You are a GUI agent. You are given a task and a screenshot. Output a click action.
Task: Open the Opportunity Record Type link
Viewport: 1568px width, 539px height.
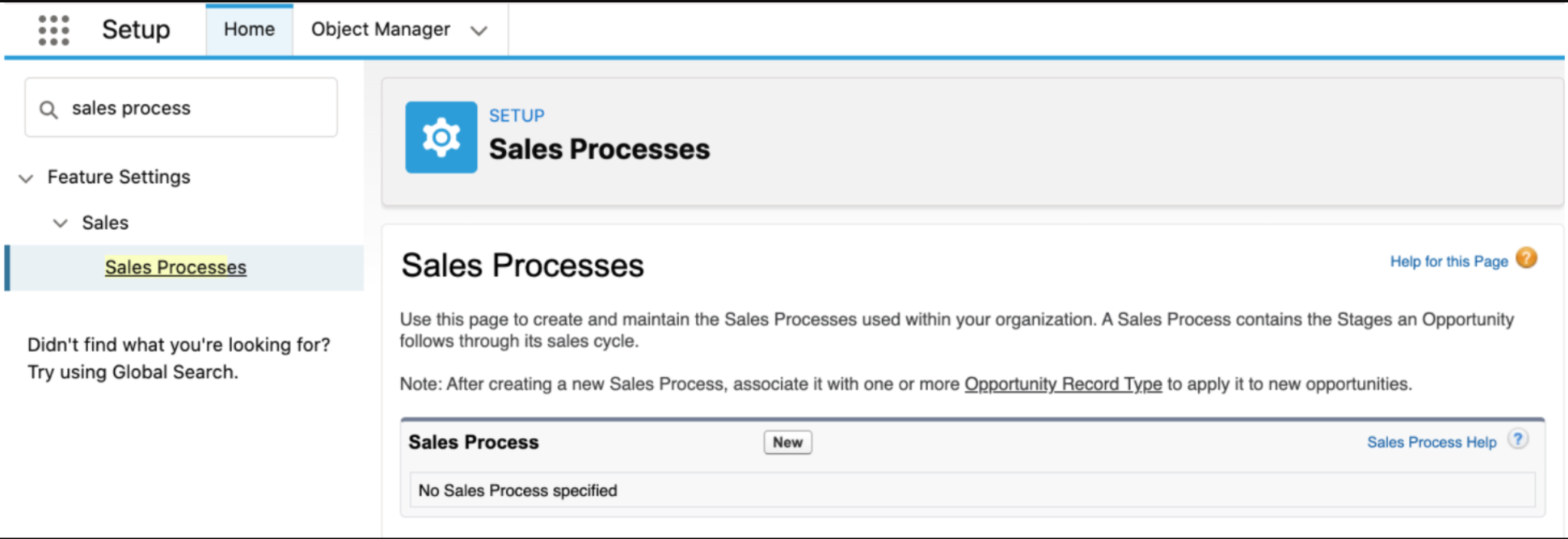pyautogui.click(x=1063, y=384)
